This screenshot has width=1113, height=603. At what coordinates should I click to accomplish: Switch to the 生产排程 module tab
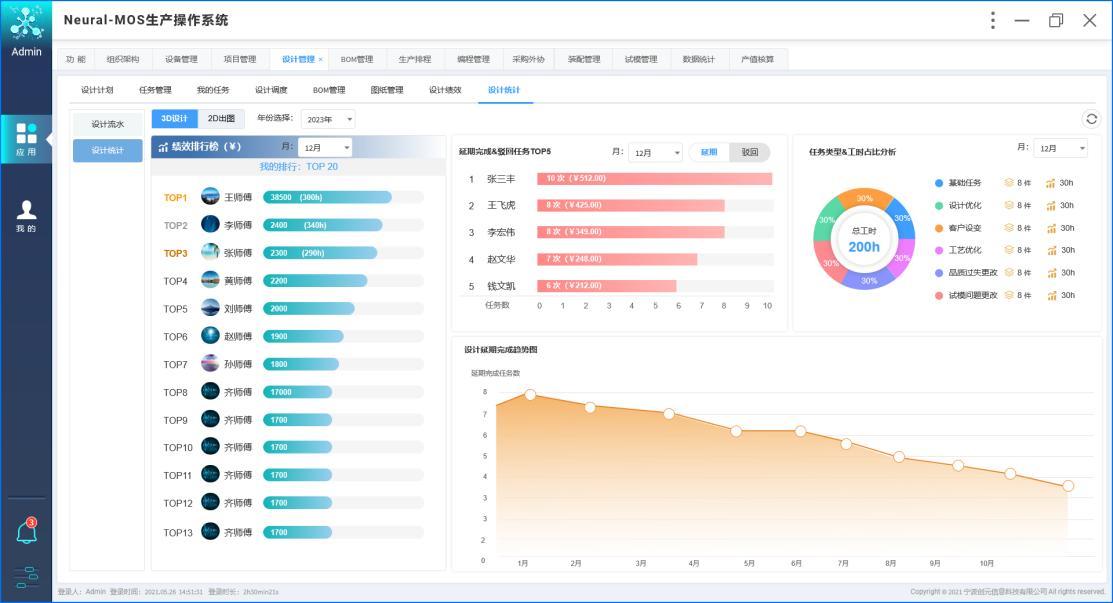pos(414,60)
